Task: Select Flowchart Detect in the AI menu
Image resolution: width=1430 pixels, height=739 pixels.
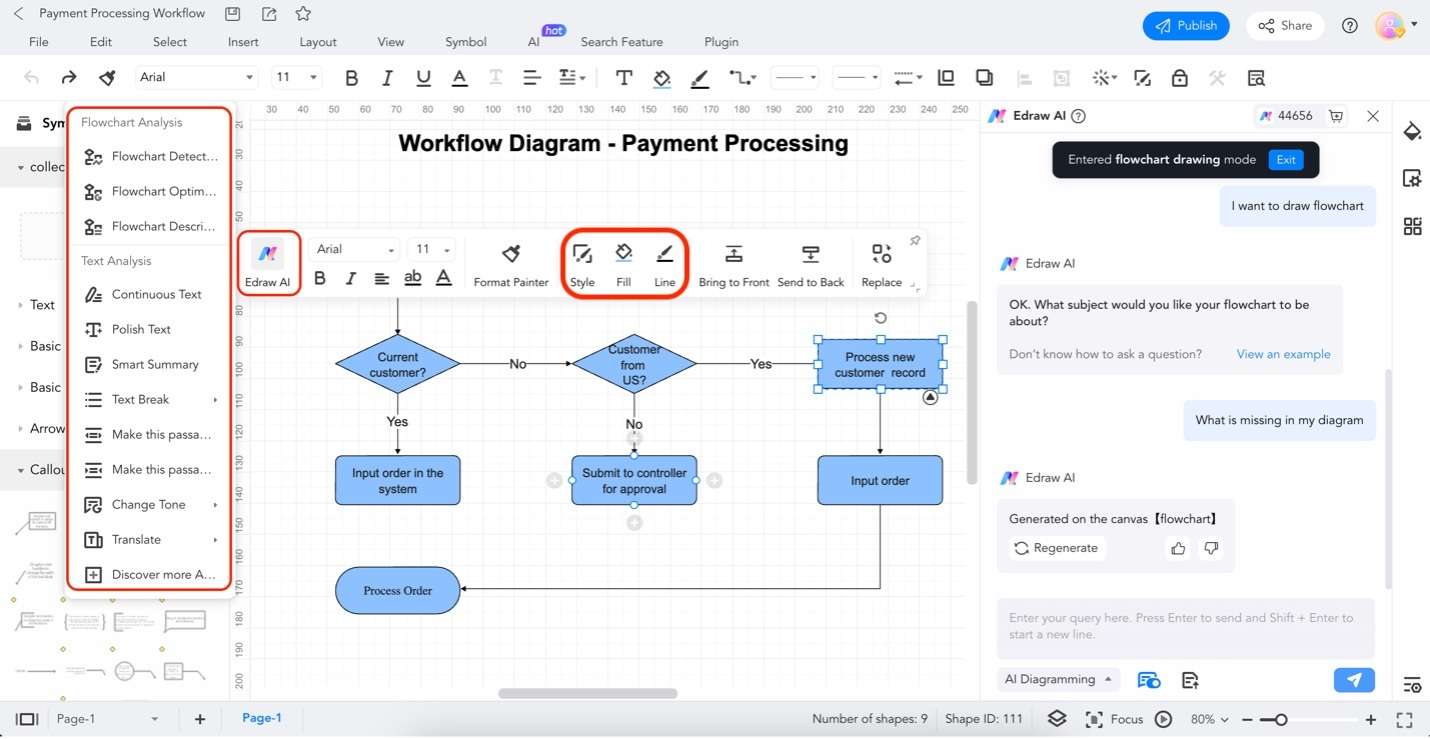Action: pos(150,156)
